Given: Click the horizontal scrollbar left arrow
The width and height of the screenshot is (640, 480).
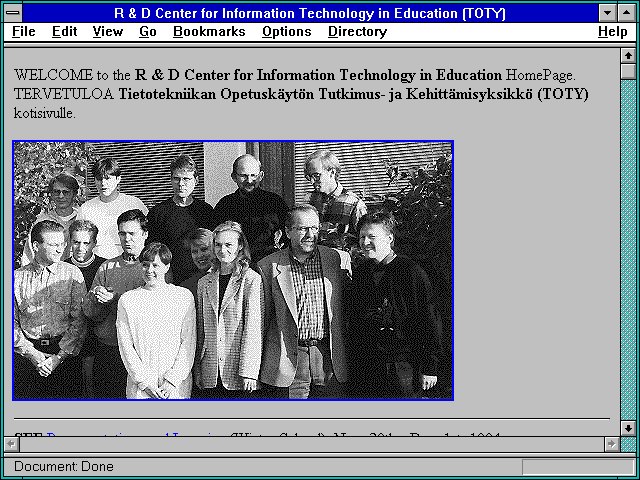Looking at the screenshot, I should [11, 444].
